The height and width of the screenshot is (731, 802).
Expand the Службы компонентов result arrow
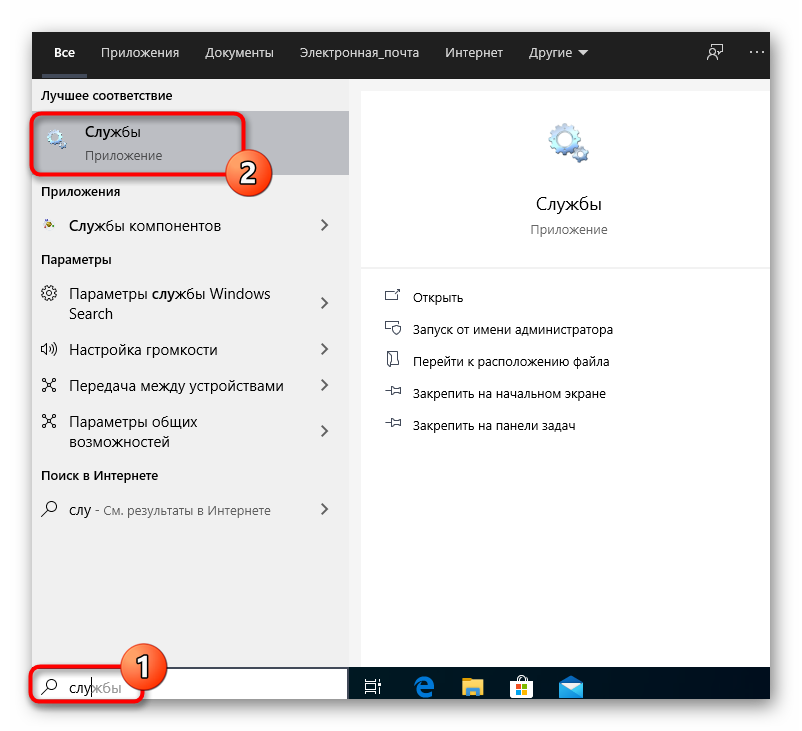(324, 226)
